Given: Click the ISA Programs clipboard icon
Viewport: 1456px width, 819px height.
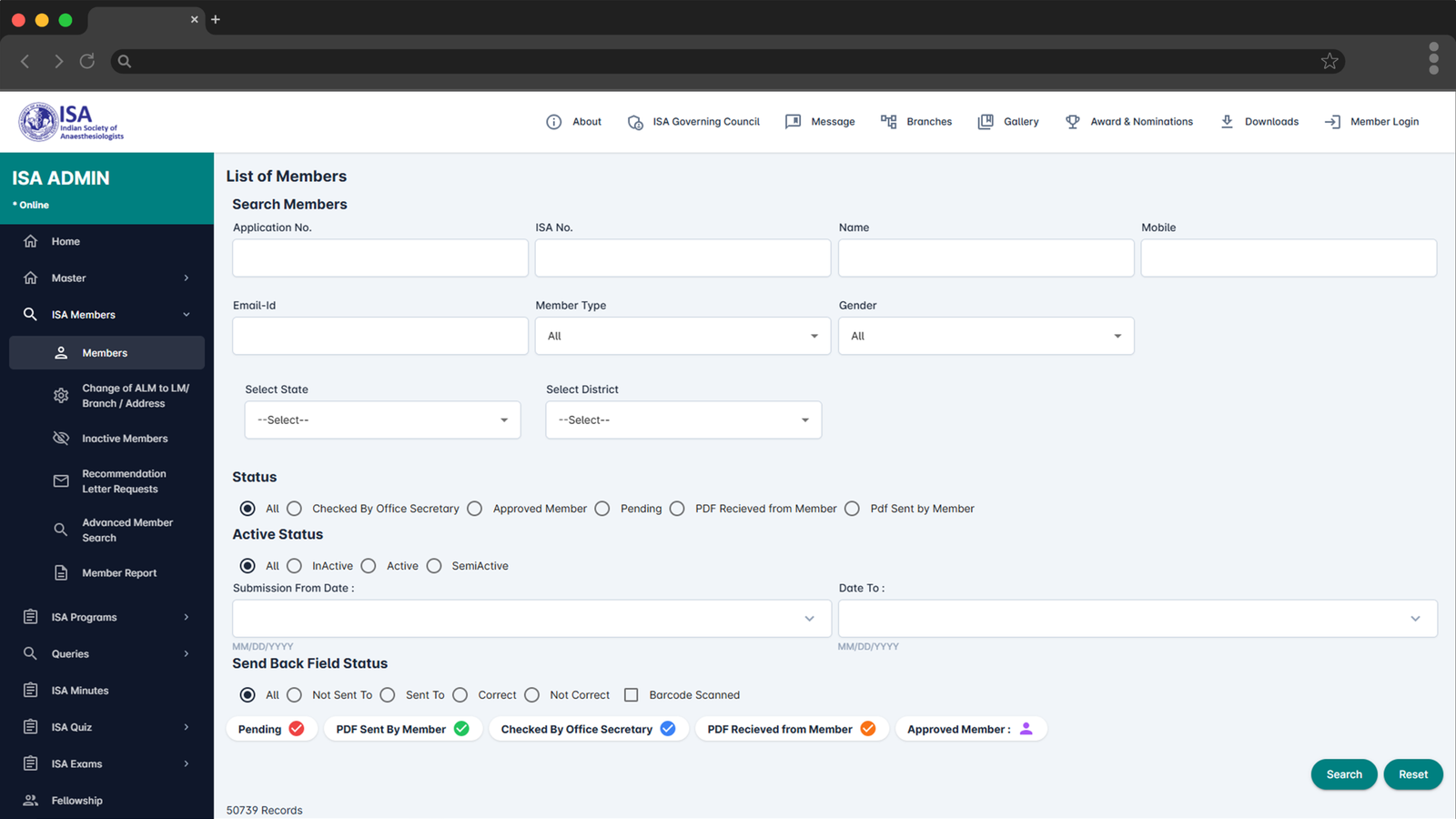Looking at the screenshot, I should 30,617.
